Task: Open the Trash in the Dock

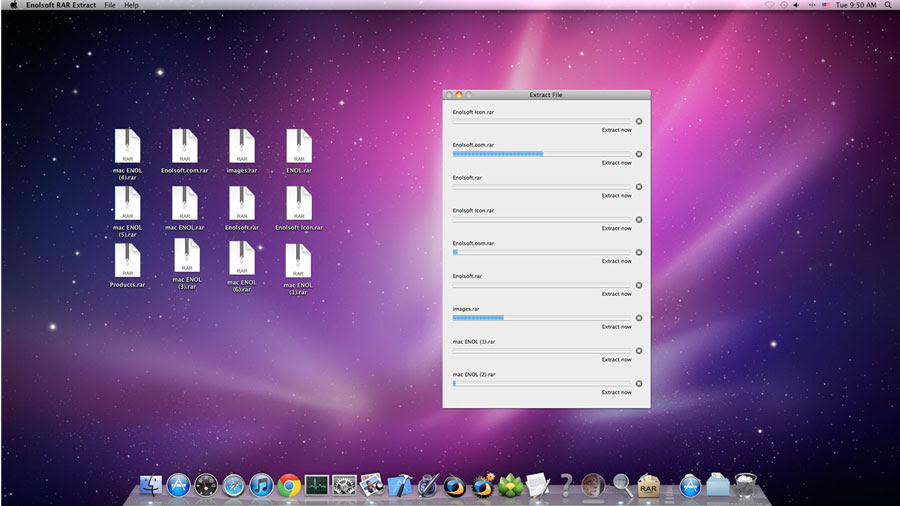Action: [745, 486]
